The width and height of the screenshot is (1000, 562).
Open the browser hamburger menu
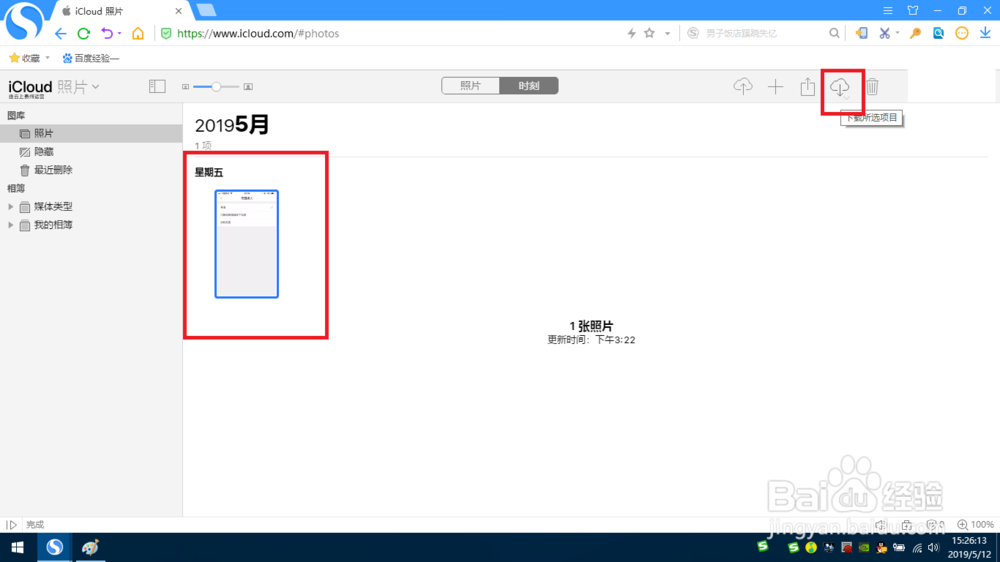point(888,11)
